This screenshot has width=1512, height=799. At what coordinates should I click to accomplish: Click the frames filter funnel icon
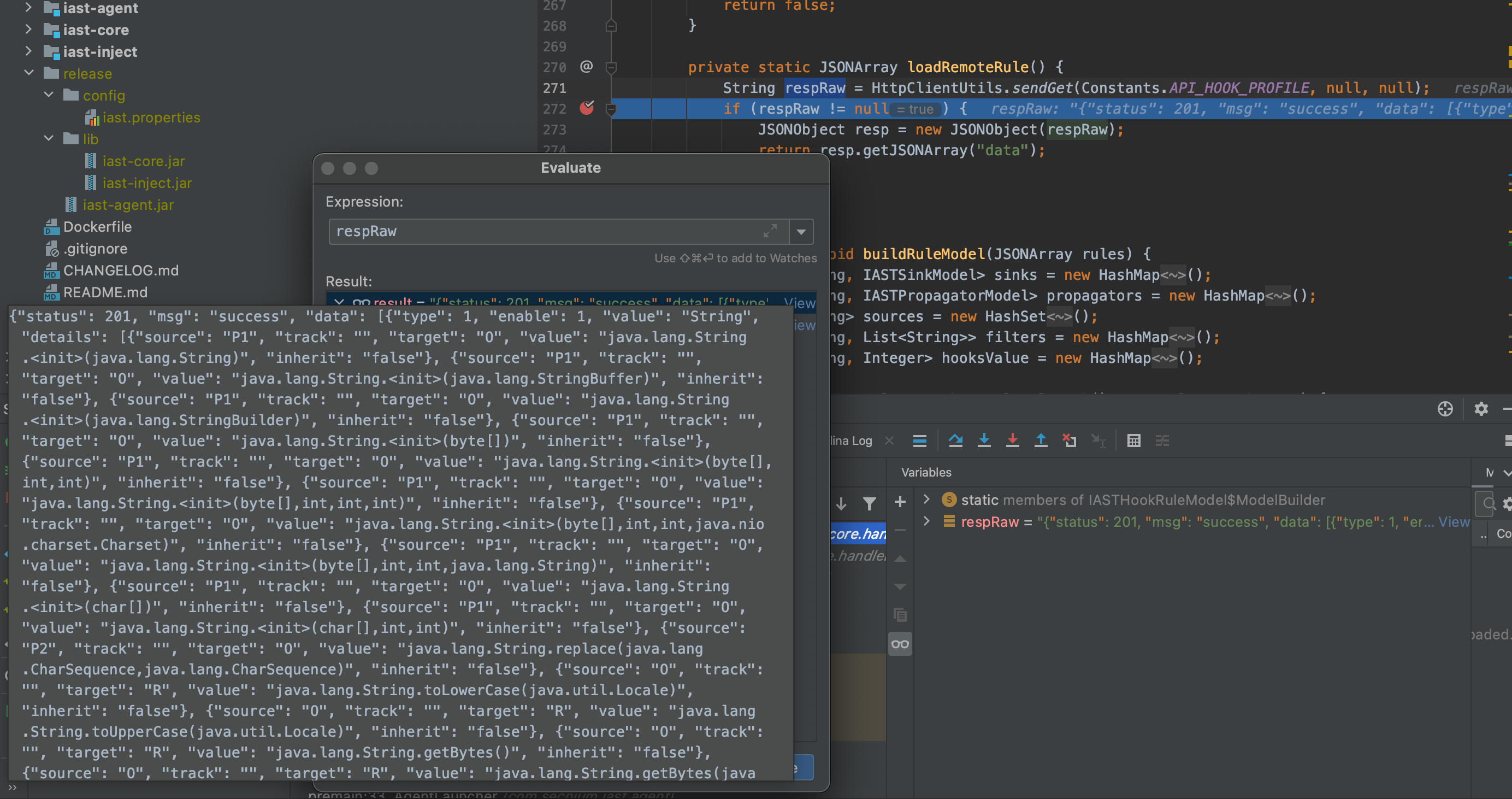point(869,503)
